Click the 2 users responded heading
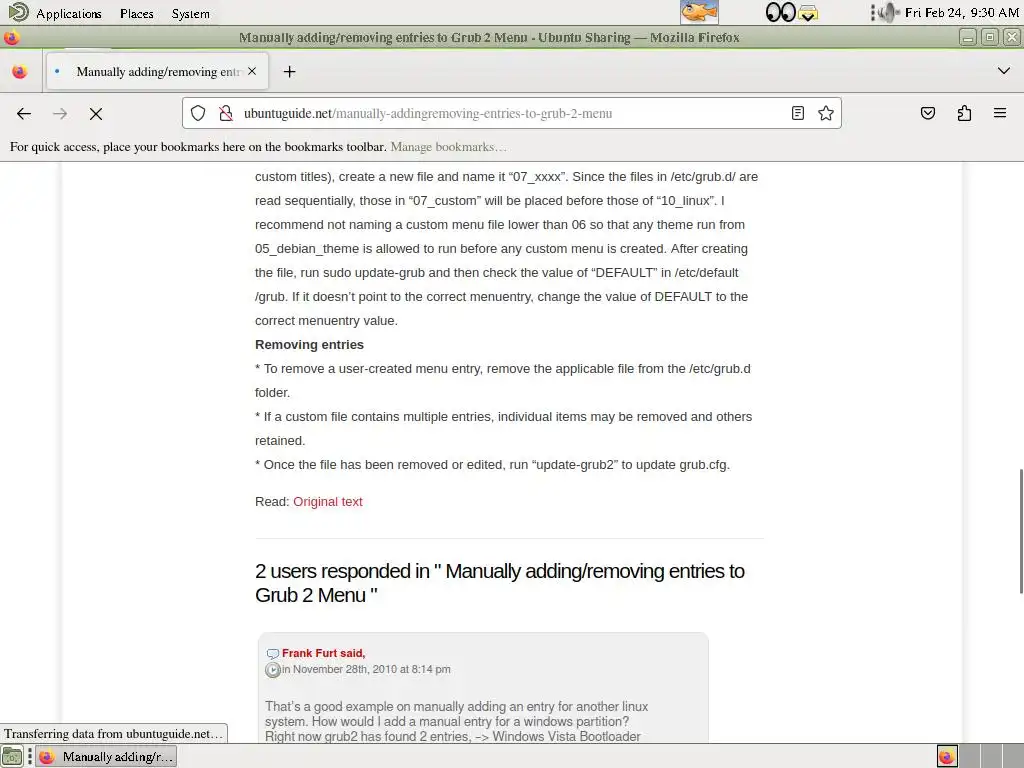Image resolution: width=1024 pixels, height=768 pixels. (x=500, y=583)
